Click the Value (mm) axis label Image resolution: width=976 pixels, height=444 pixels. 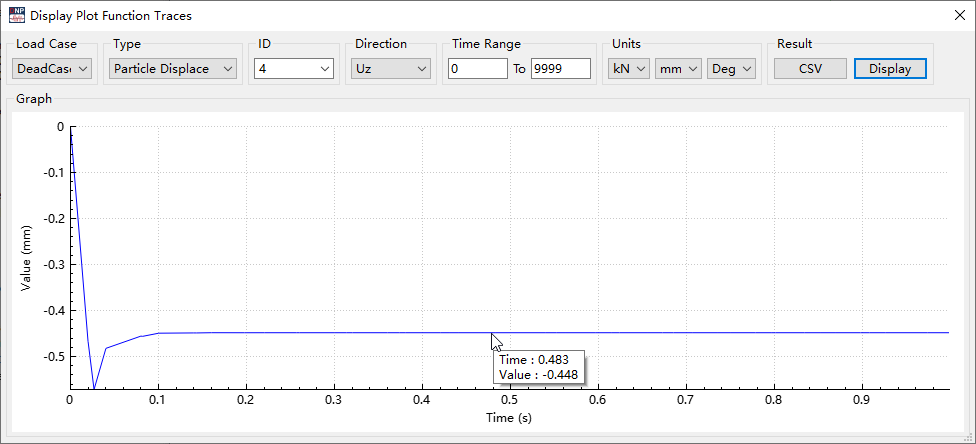[x=27, y=258]
